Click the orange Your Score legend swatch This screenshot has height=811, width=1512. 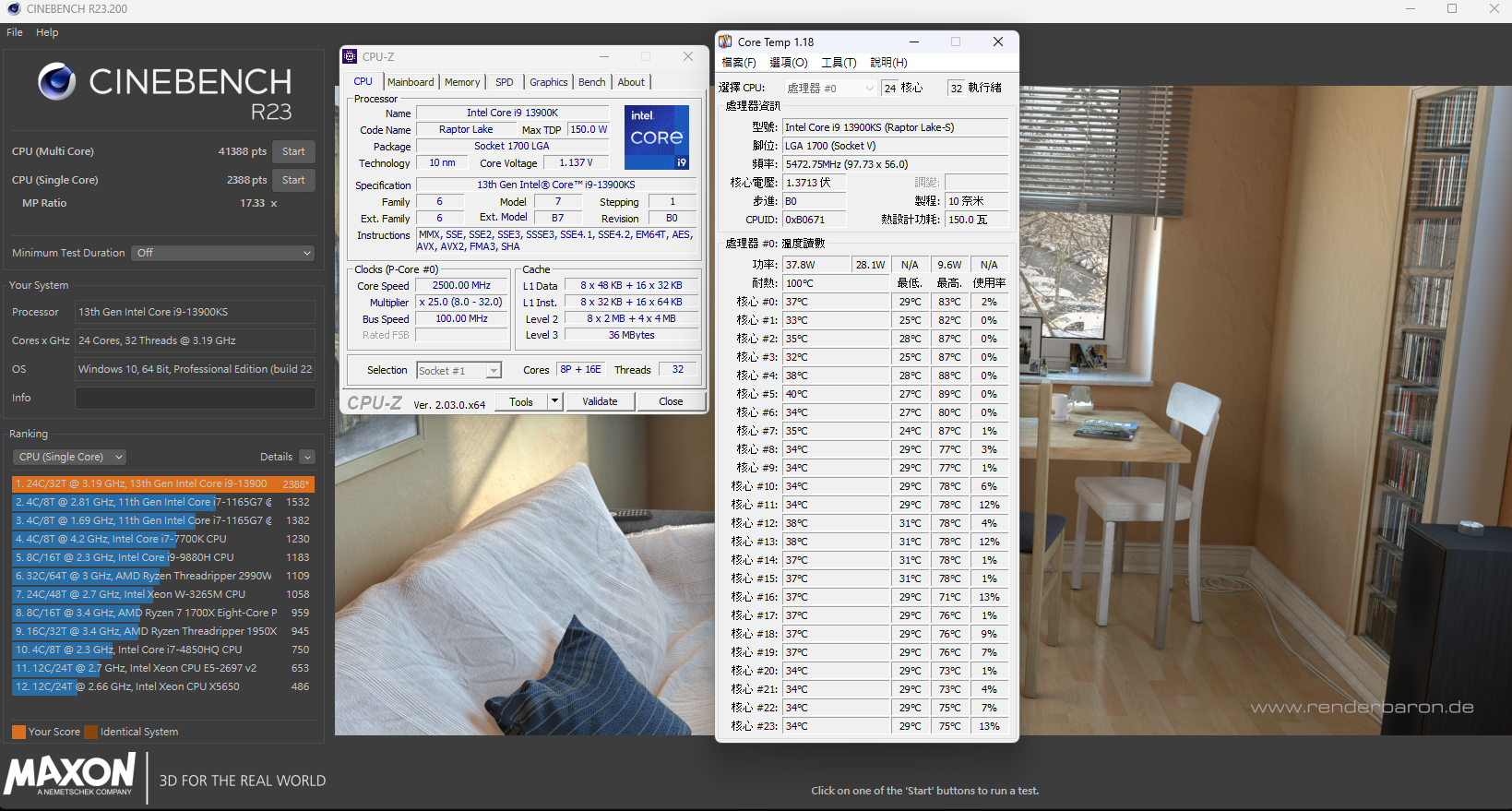coord(18,732)
